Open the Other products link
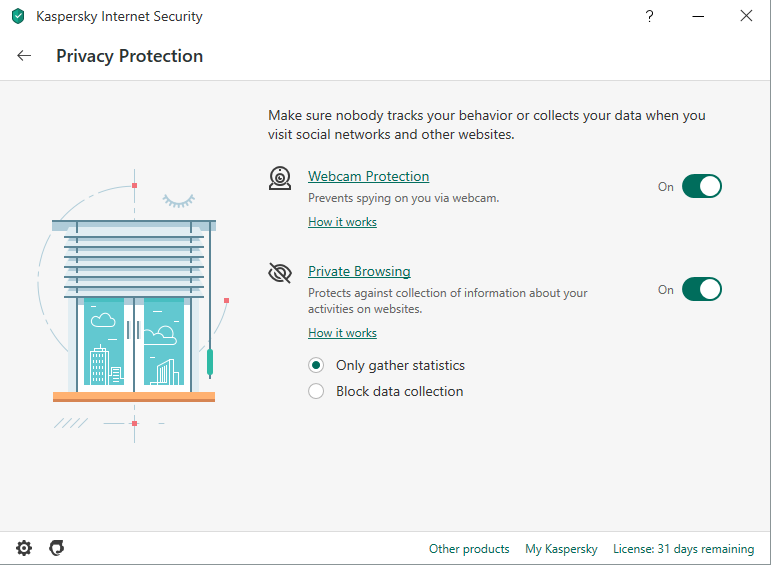This screenshot has width=771, height=565. click(x=469, y=549)
